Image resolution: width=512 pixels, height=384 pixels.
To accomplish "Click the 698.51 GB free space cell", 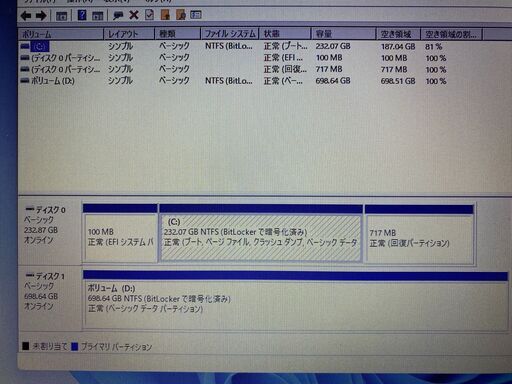I will click(x=398, y=81).
